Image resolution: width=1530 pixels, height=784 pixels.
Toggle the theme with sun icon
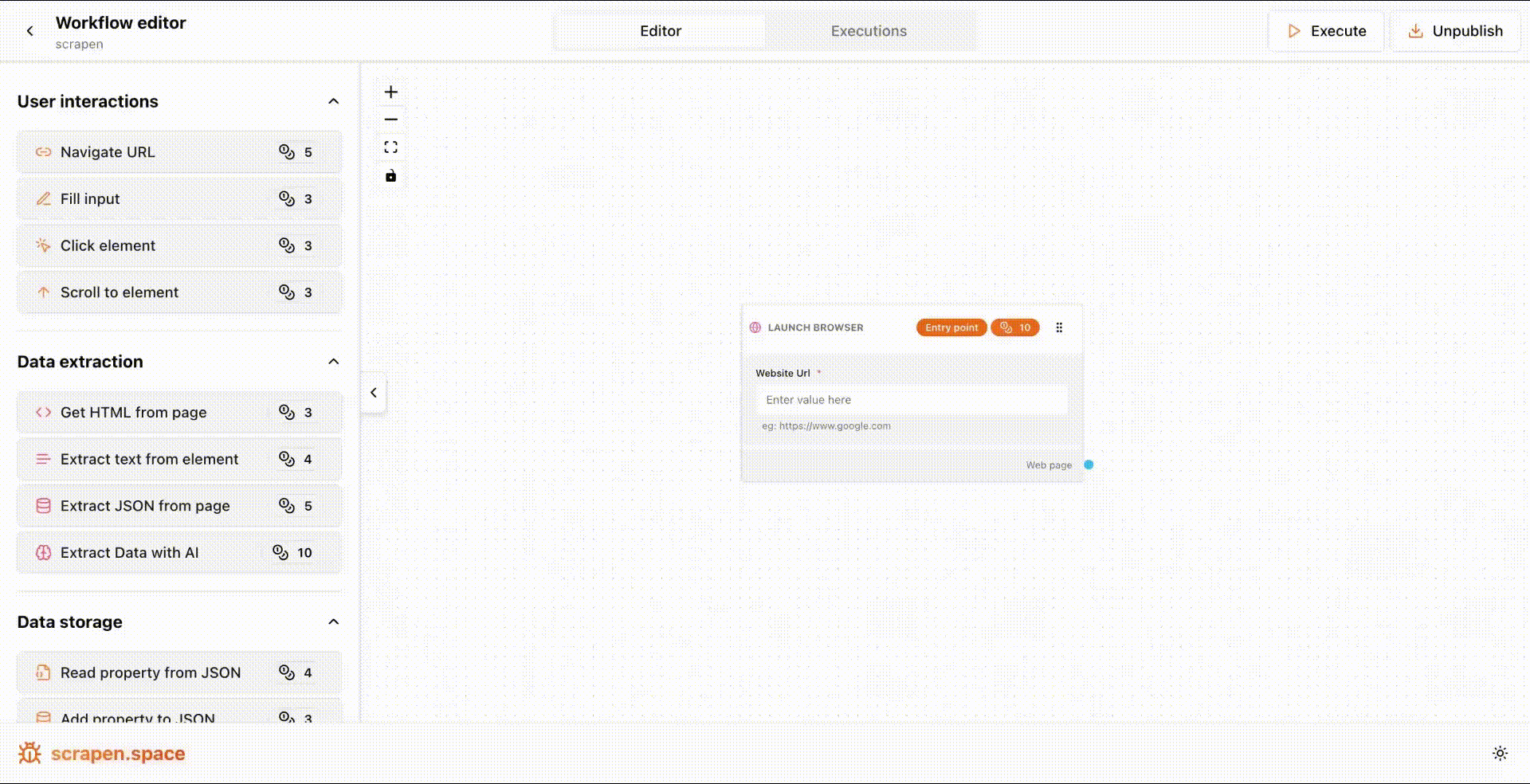(x=1501, y=753)
